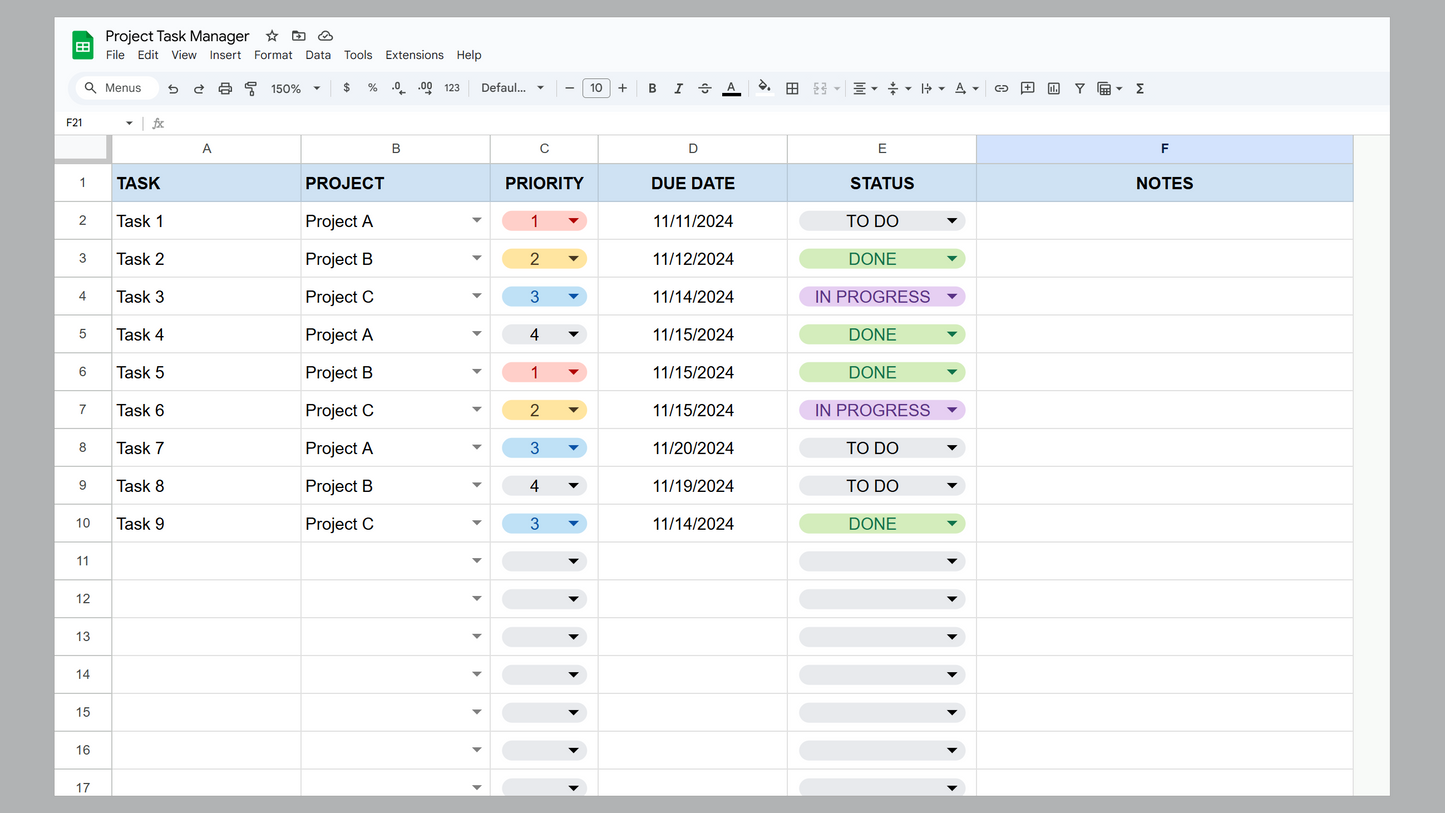Viewport: 1445px width, 813px height.
Task: Click the paint format icon
Action: coord(251,88)
